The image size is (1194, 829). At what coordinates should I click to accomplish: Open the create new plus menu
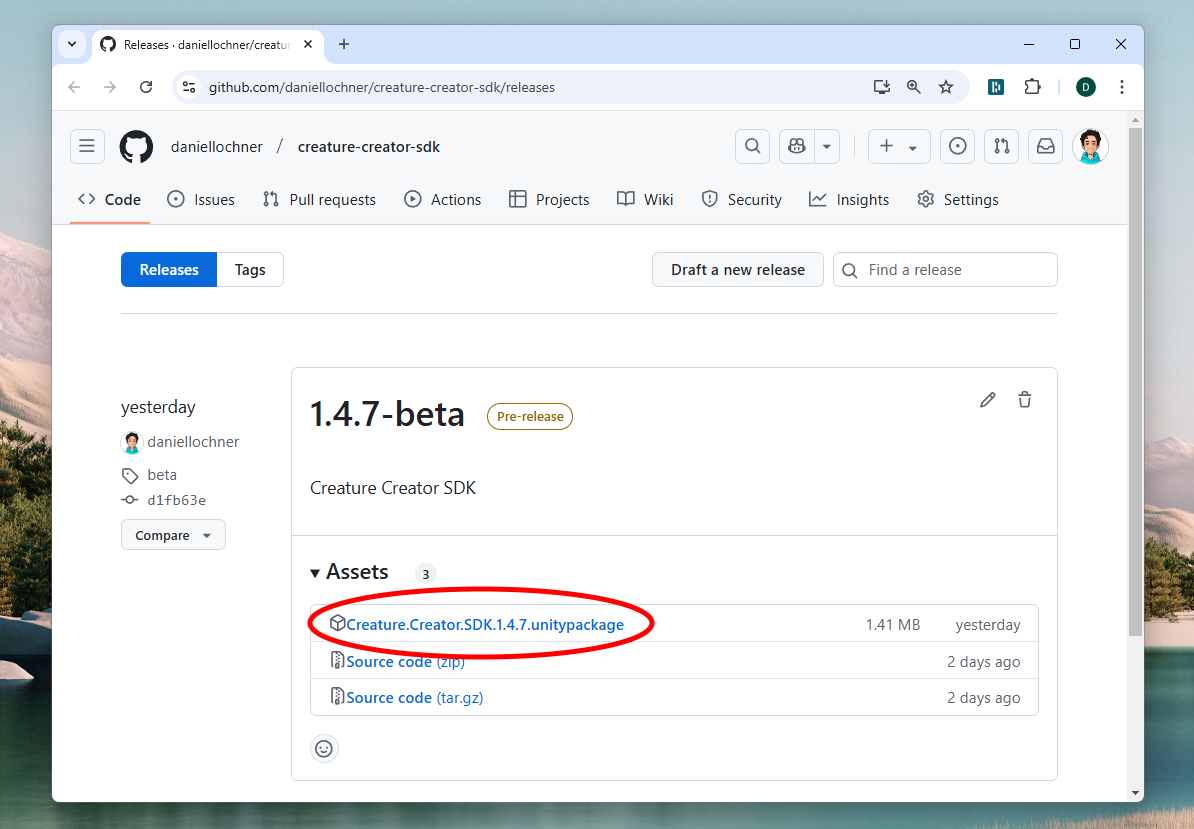899,146
